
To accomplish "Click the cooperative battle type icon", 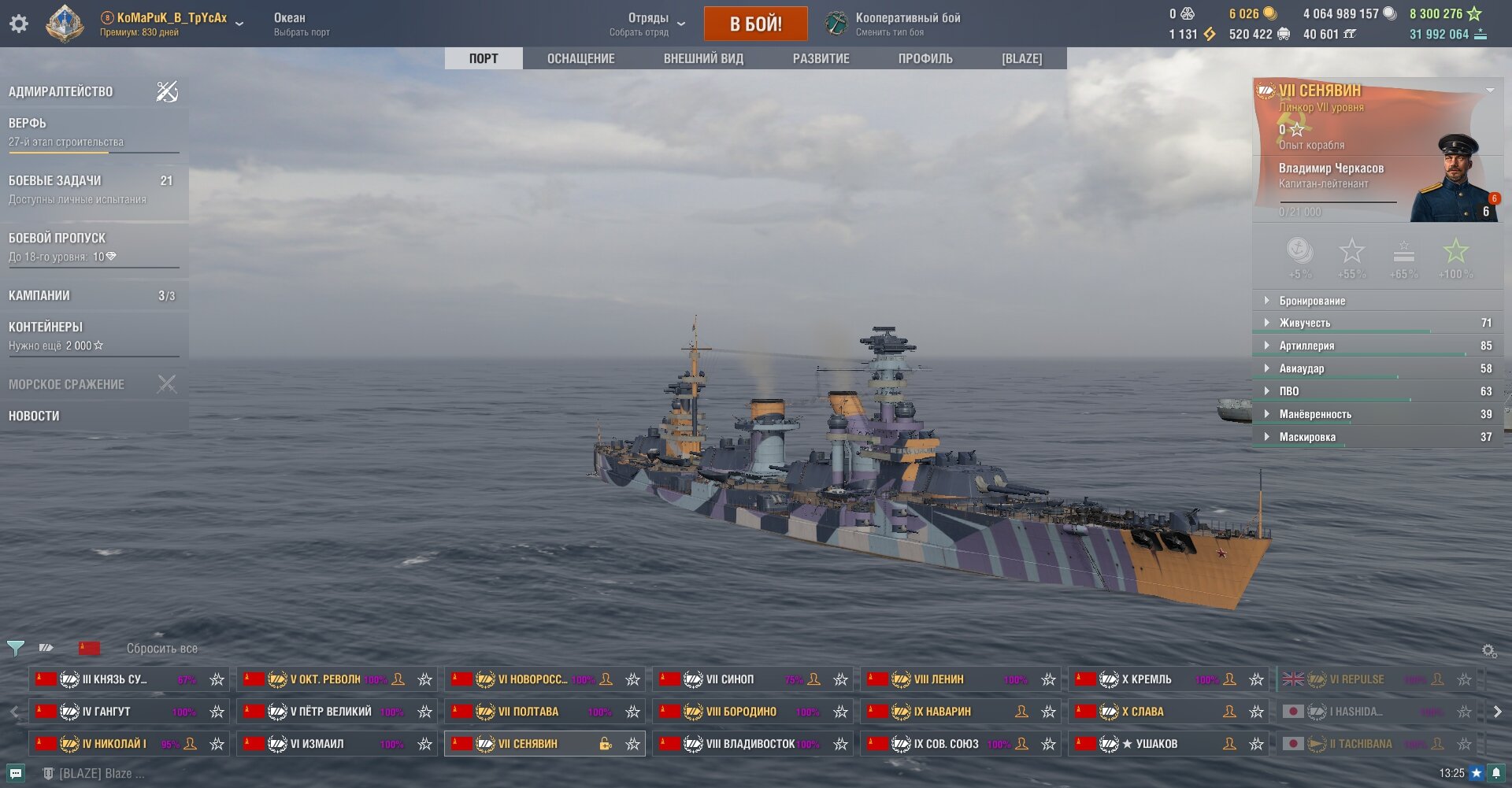I will [836, 24].
